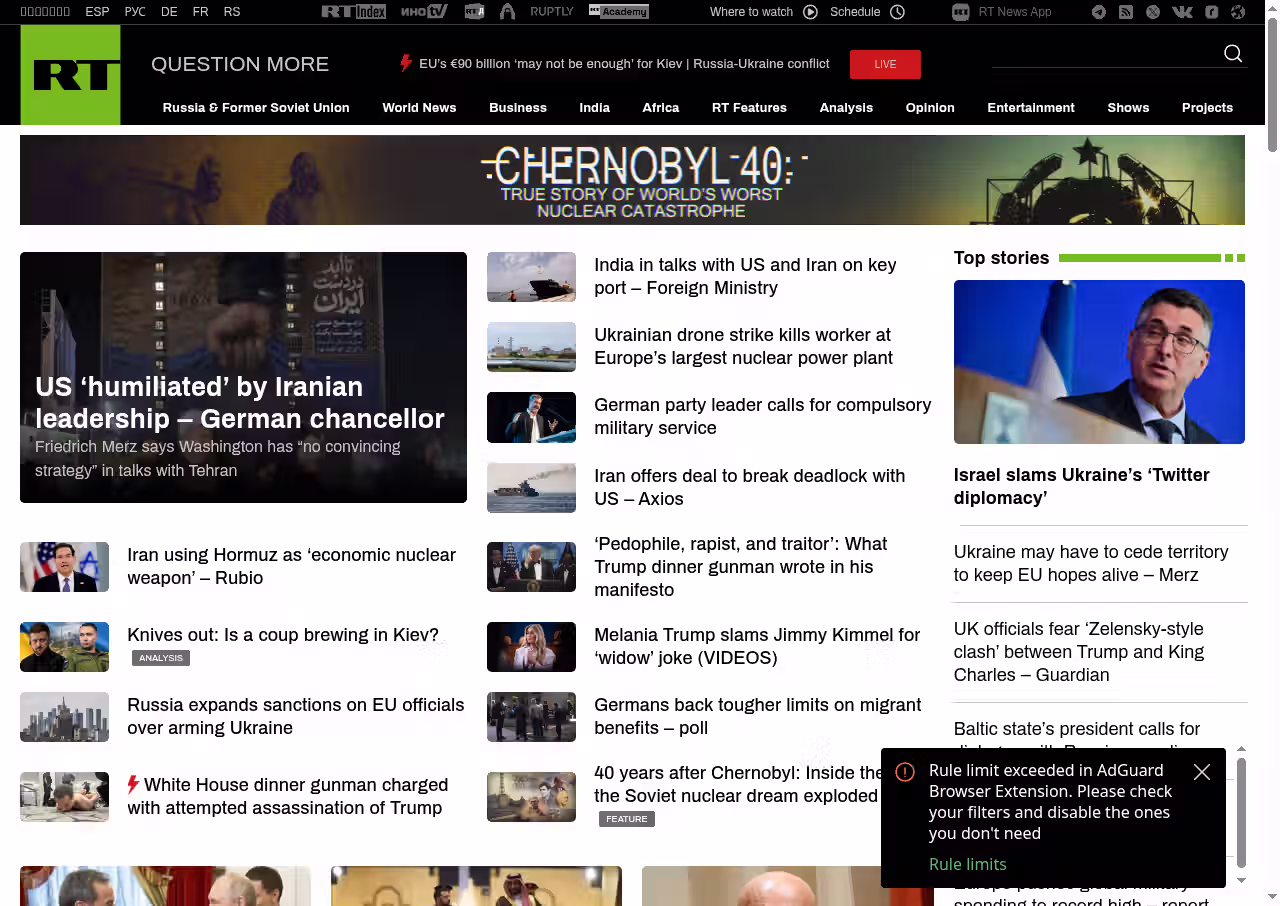
Task: Switch site language to DE
Action: point(169,12)
